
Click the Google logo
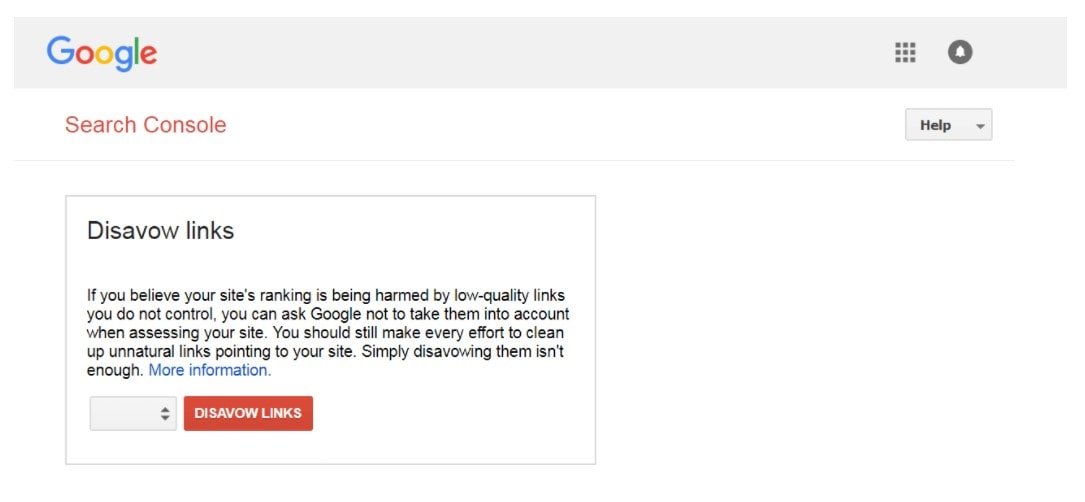pos(102,52)
